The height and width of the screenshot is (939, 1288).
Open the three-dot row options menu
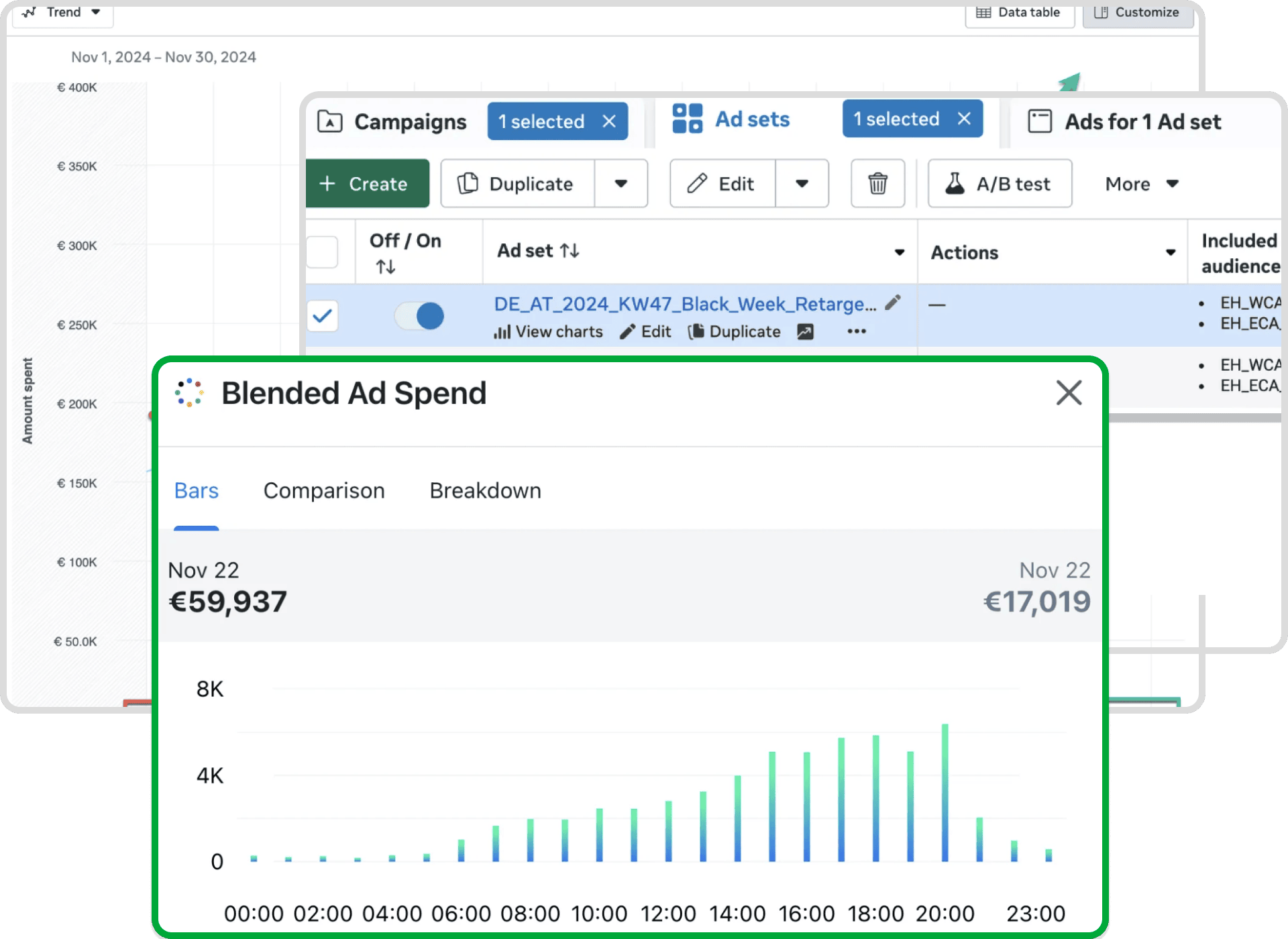[x=857, y=331]
